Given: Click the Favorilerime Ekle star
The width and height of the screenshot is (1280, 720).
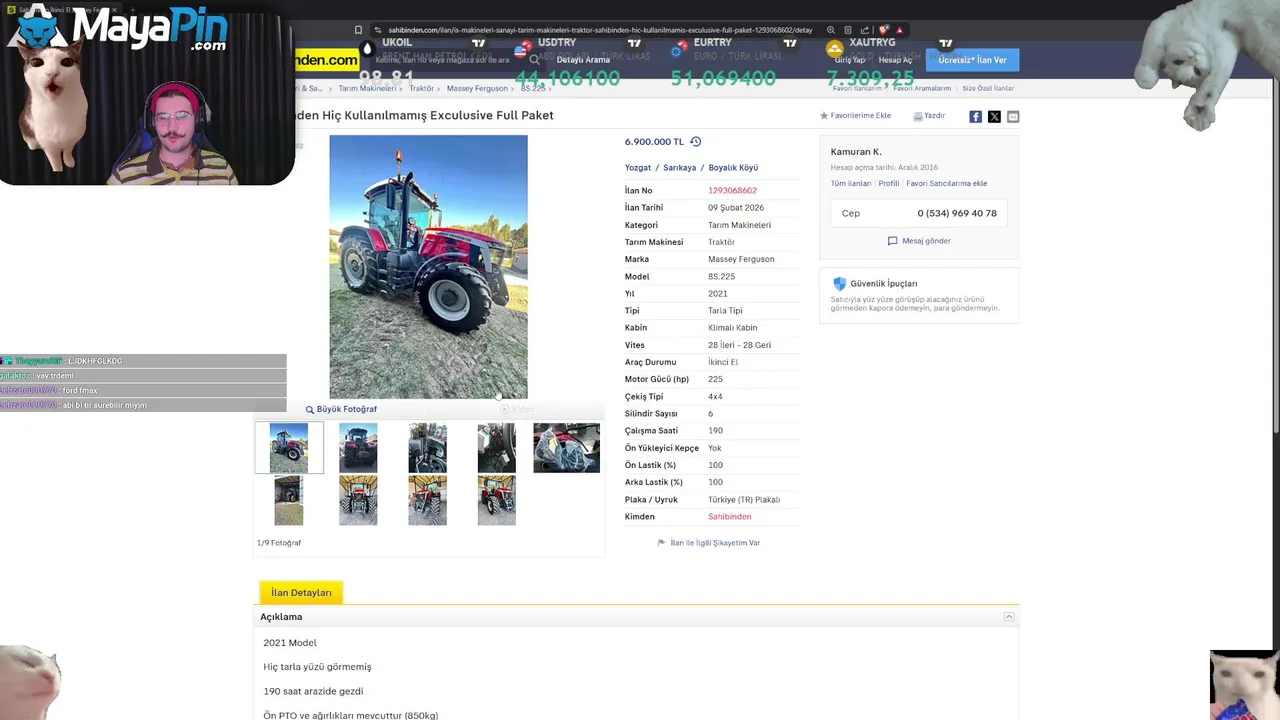Looking at the screenshot, I should tap(824, 116).
